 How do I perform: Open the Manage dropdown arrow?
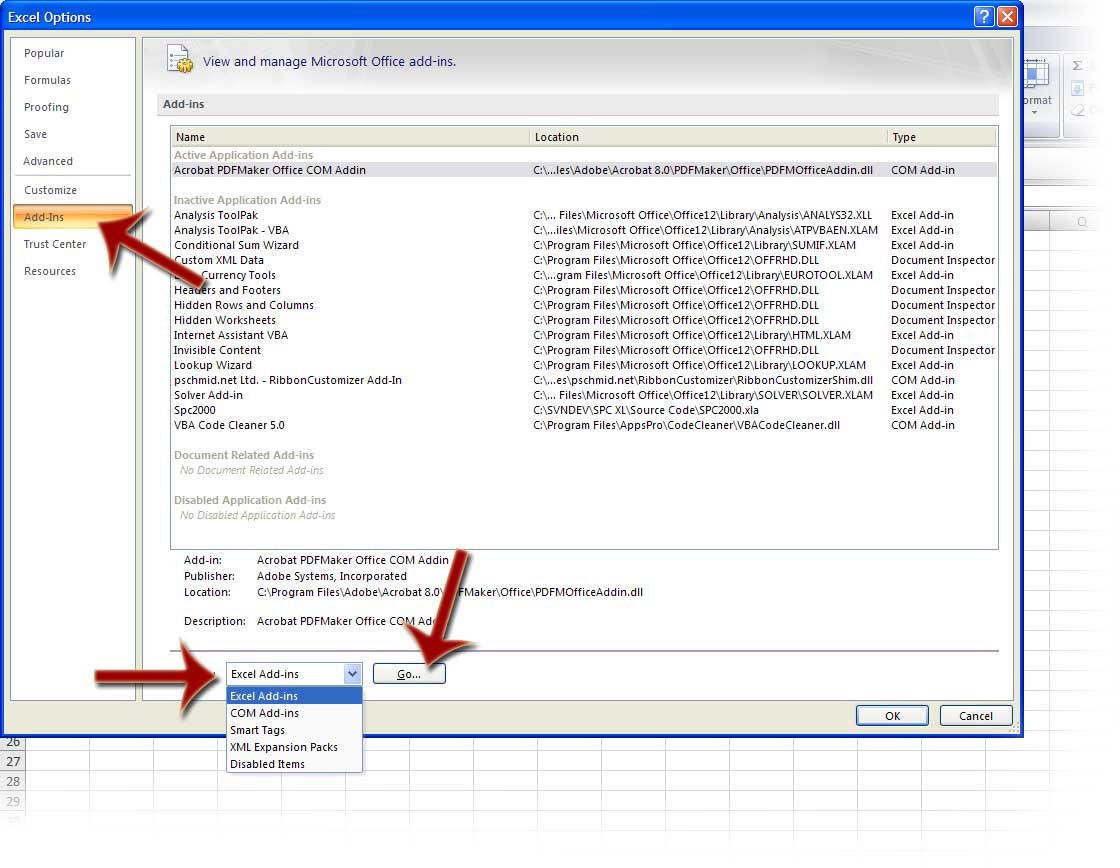pyautogui.click(x=353, y=673)
